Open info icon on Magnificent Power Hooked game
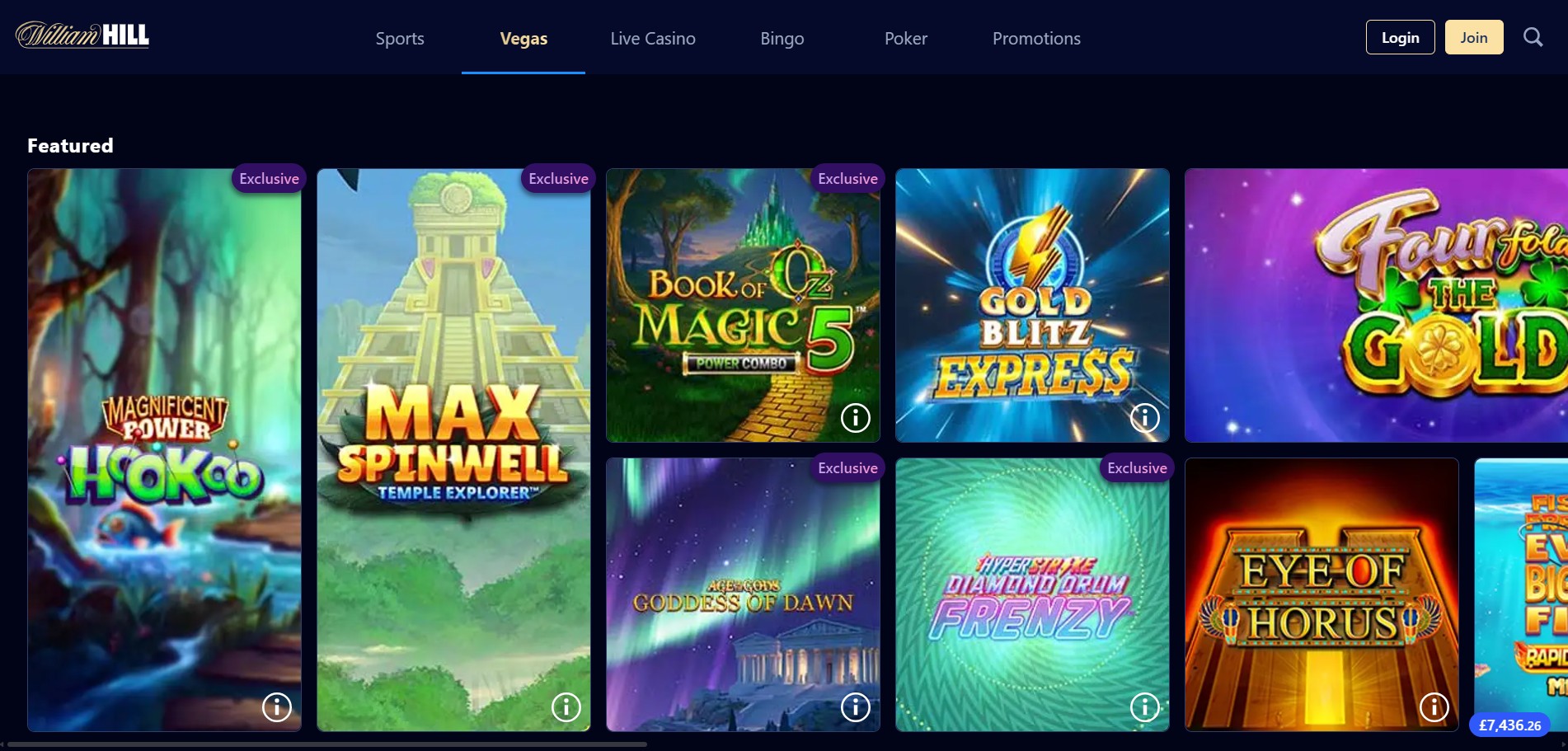Viewport: 1568px width, 751px height. pos(277,706)
